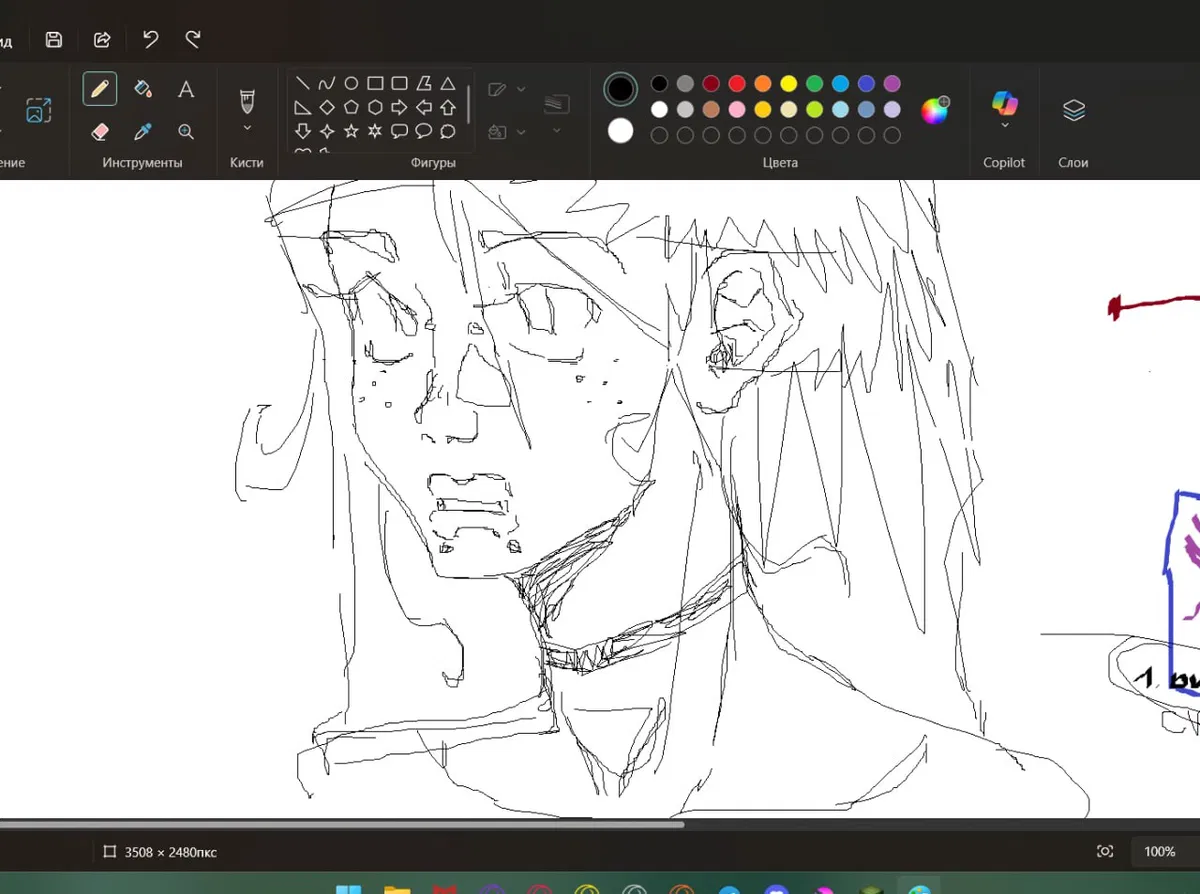Select the Magnifier zoom tool
Image resolution: width=1200 pixels, height=894 pixels.
point(186,131)
